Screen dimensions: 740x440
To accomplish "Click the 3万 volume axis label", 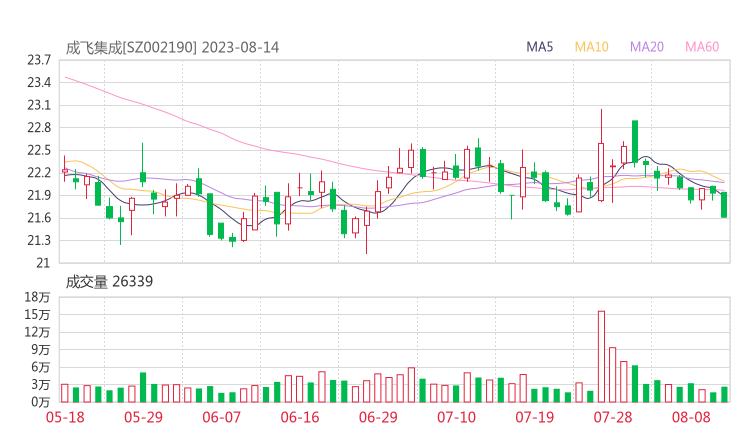I will [x=41, y=385].
